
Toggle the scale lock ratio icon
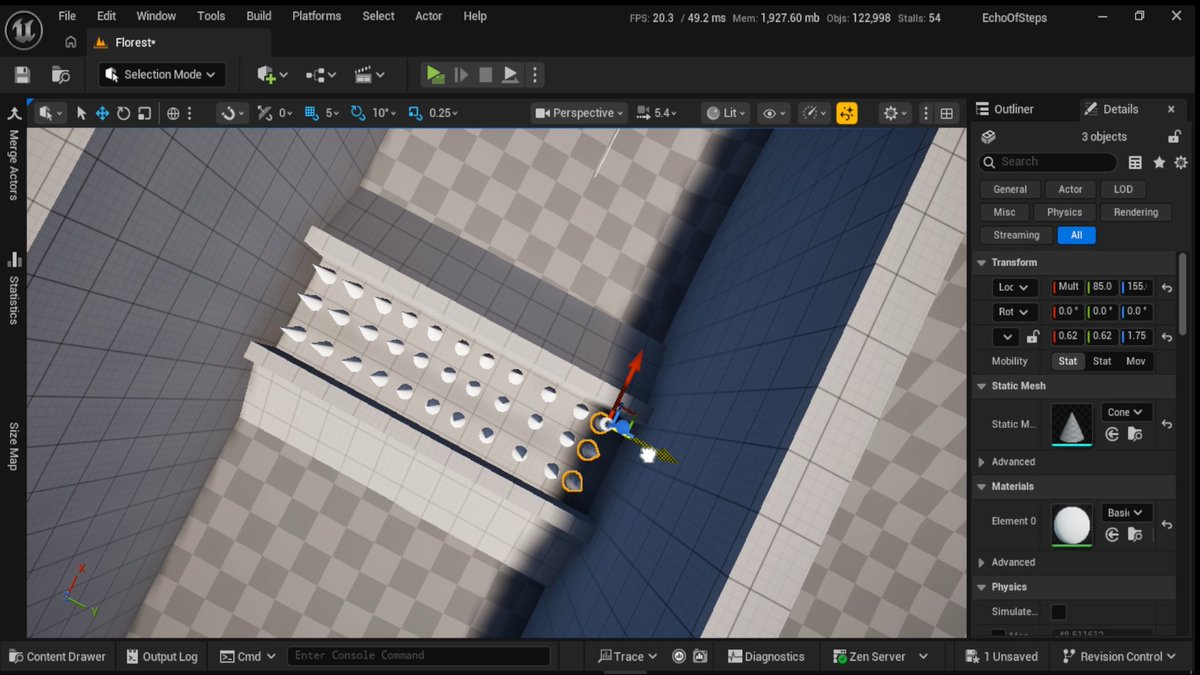pos(1032,337)
